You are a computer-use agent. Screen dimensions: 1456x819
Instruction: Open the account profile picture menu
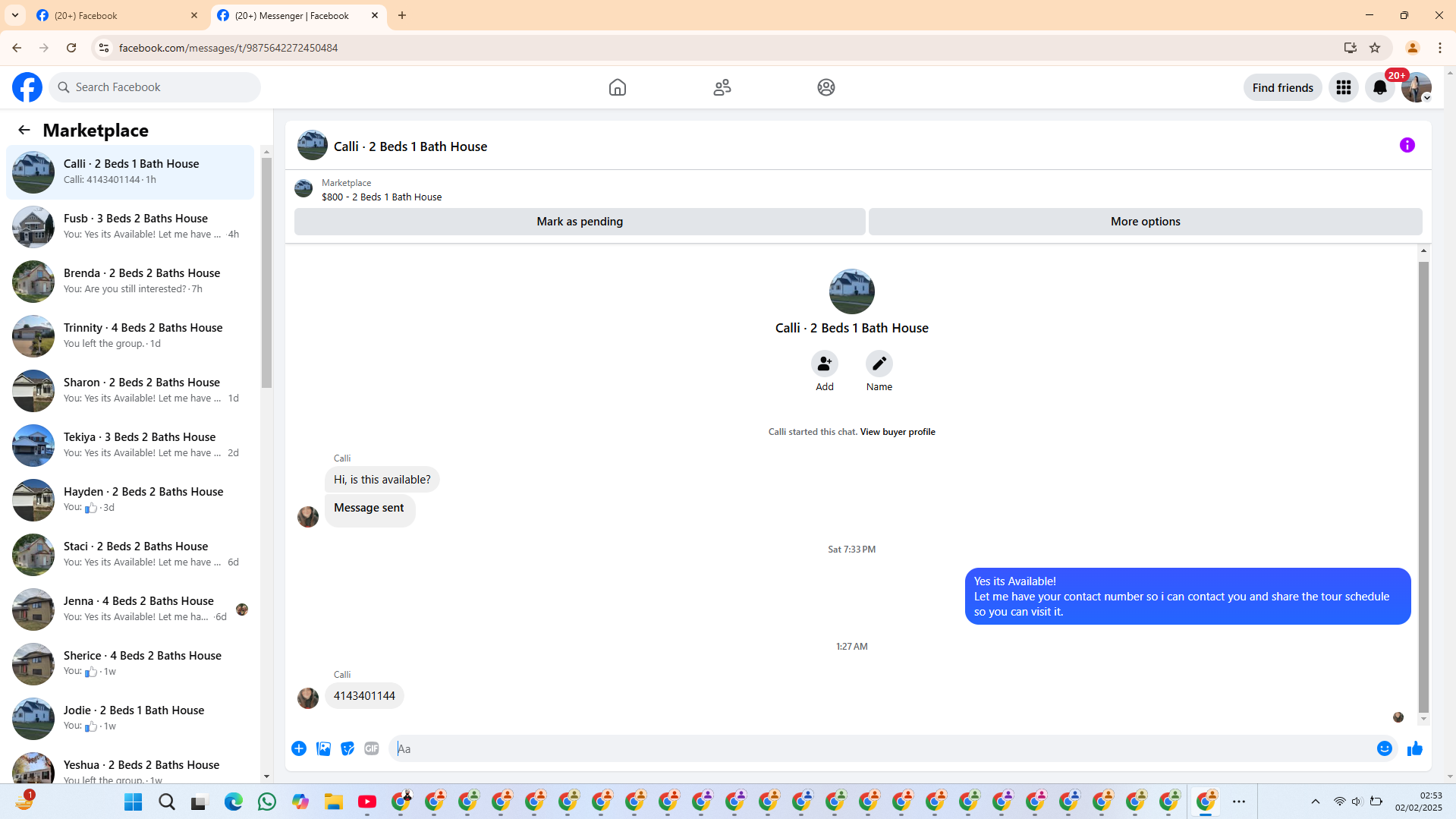[x=1417, y=87]
